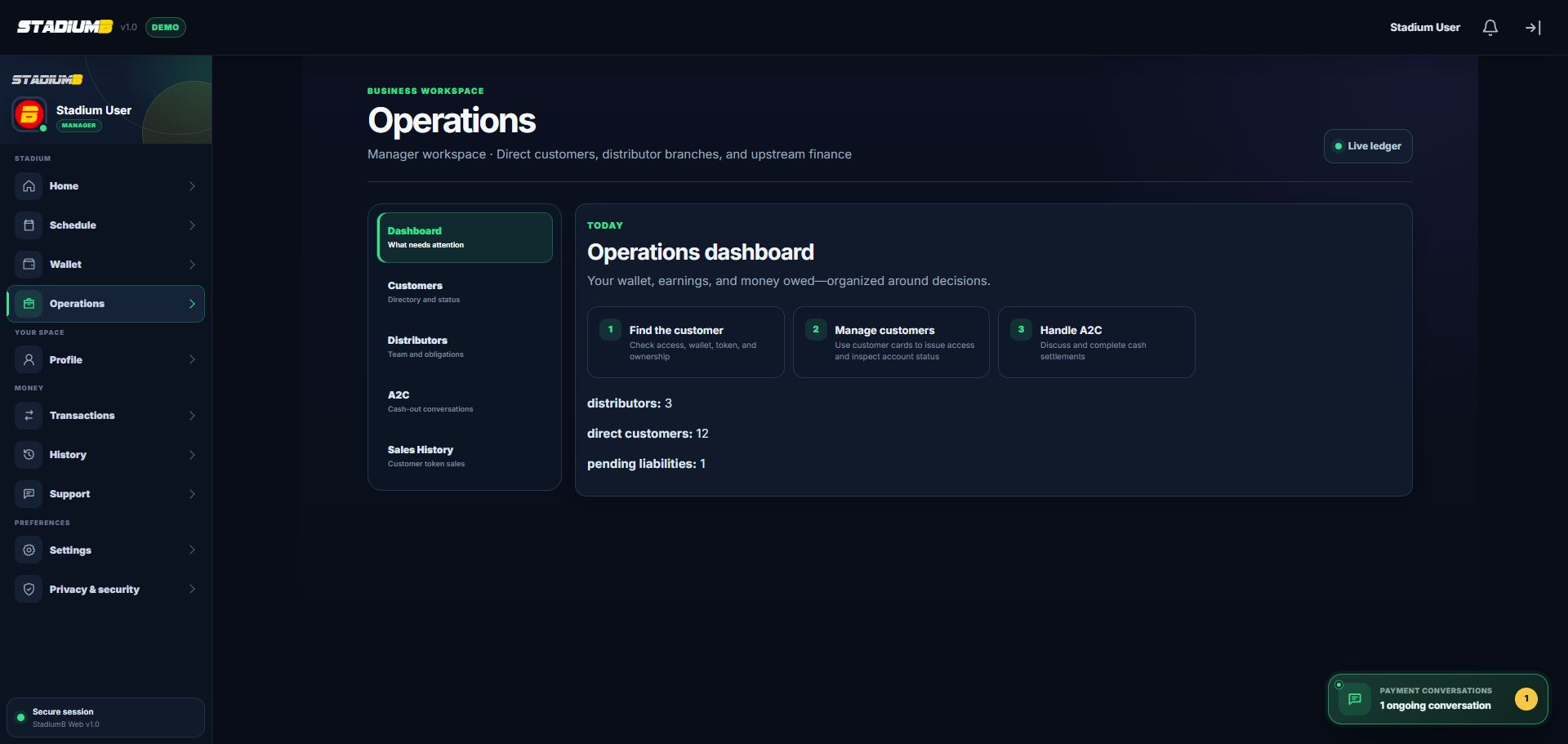Click the Secure session status box
The image size is (1568, 744).
click(x=106, y=718)
